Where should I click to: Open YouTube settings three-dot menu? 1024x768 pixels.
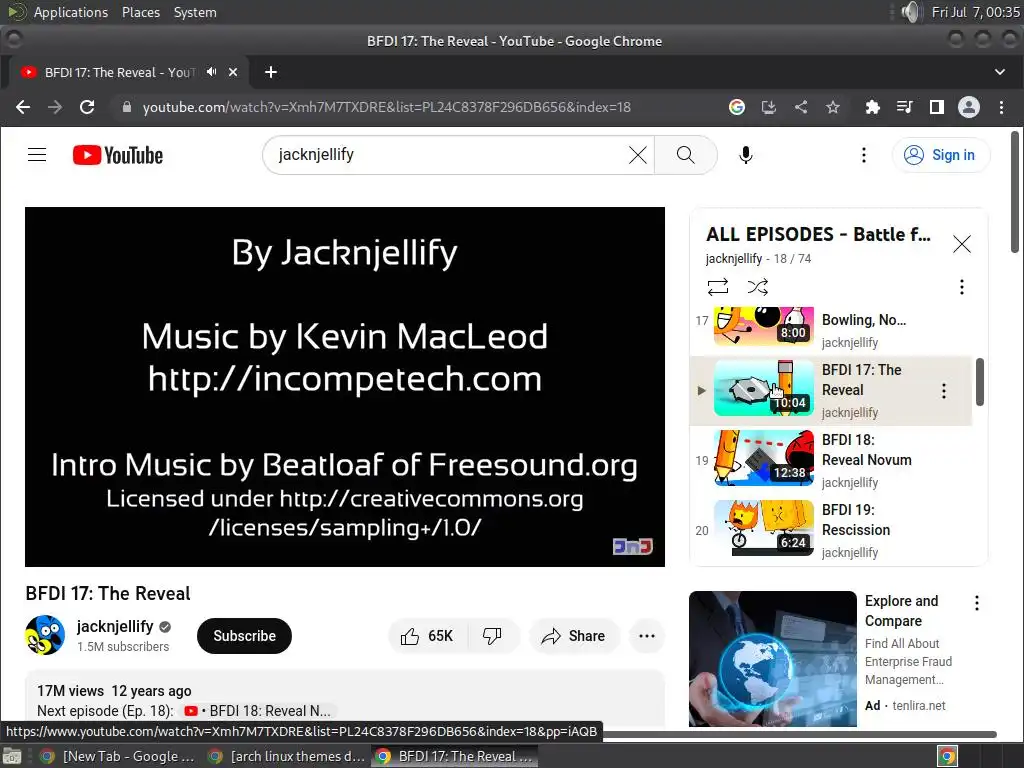(863, 155)
